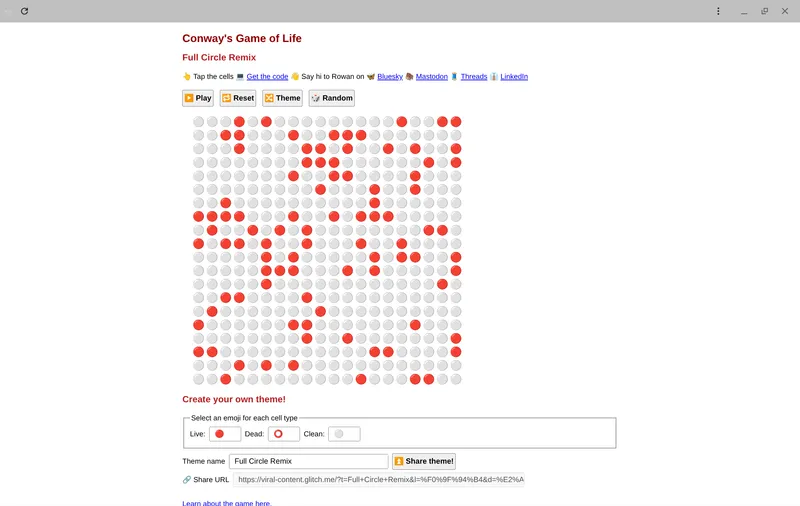This screenshot has width=800, height=506.
Task: Click the Share theme! button
Action: coord(424,461)
